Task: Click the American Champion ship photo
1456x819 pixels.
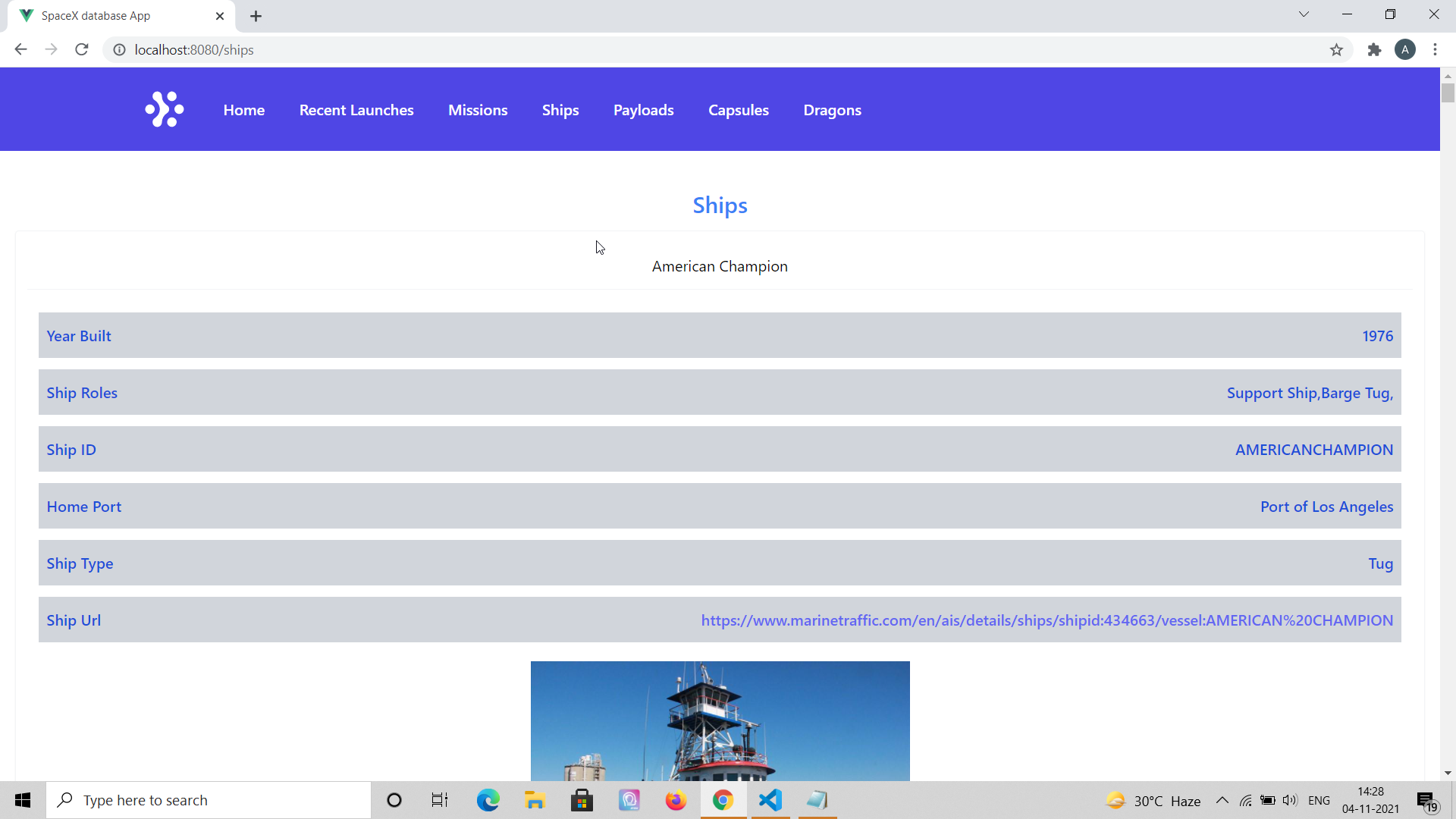Action: [x=720, y=720]
